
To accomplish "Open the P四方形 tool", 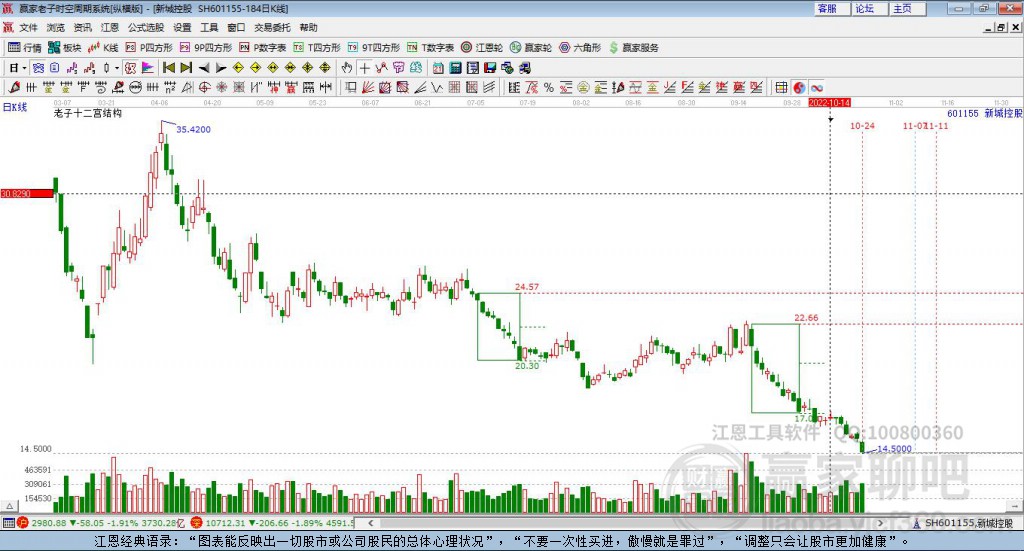I will click(x=149, y=48).
